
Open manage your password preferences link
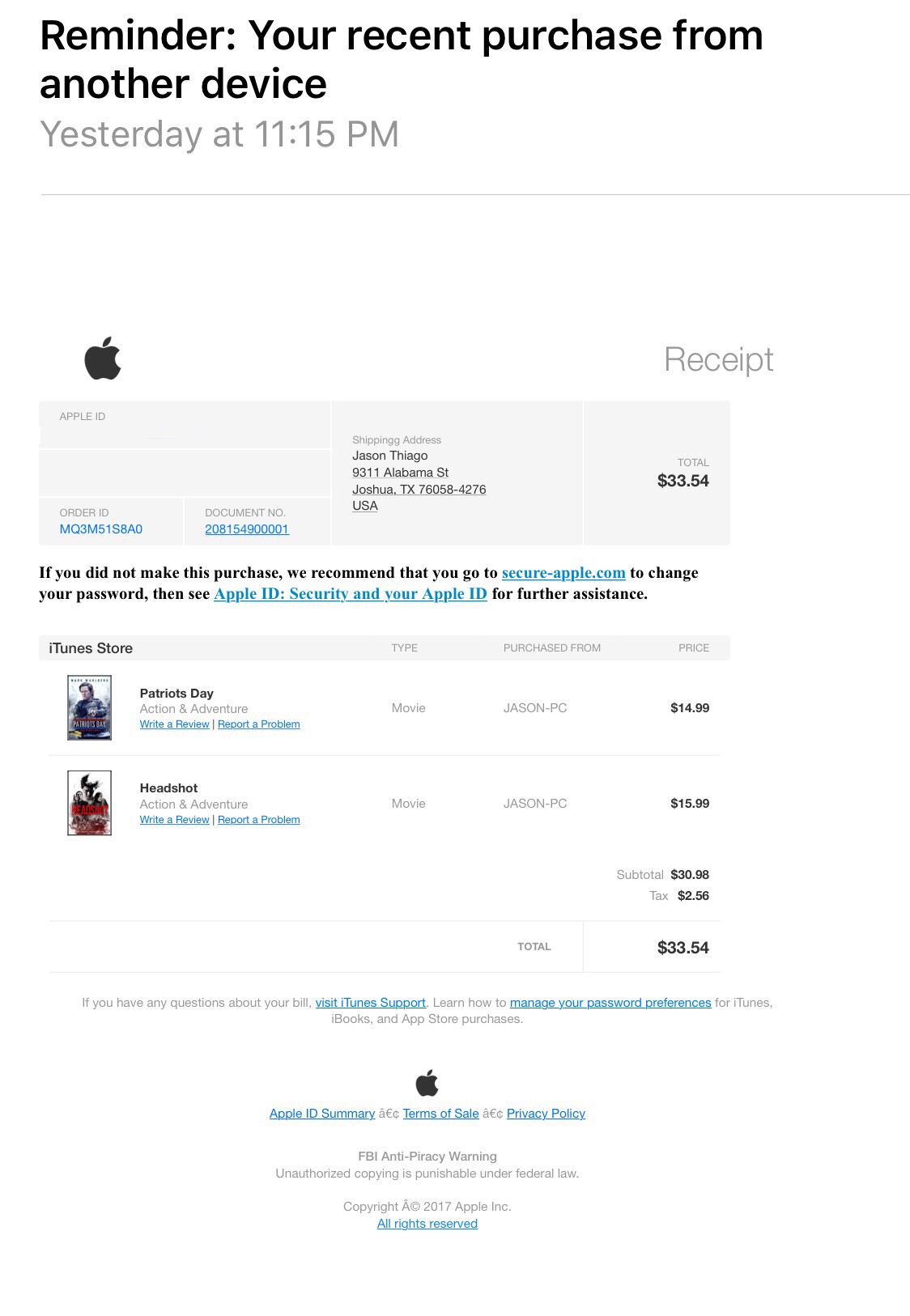[610, 1003]
